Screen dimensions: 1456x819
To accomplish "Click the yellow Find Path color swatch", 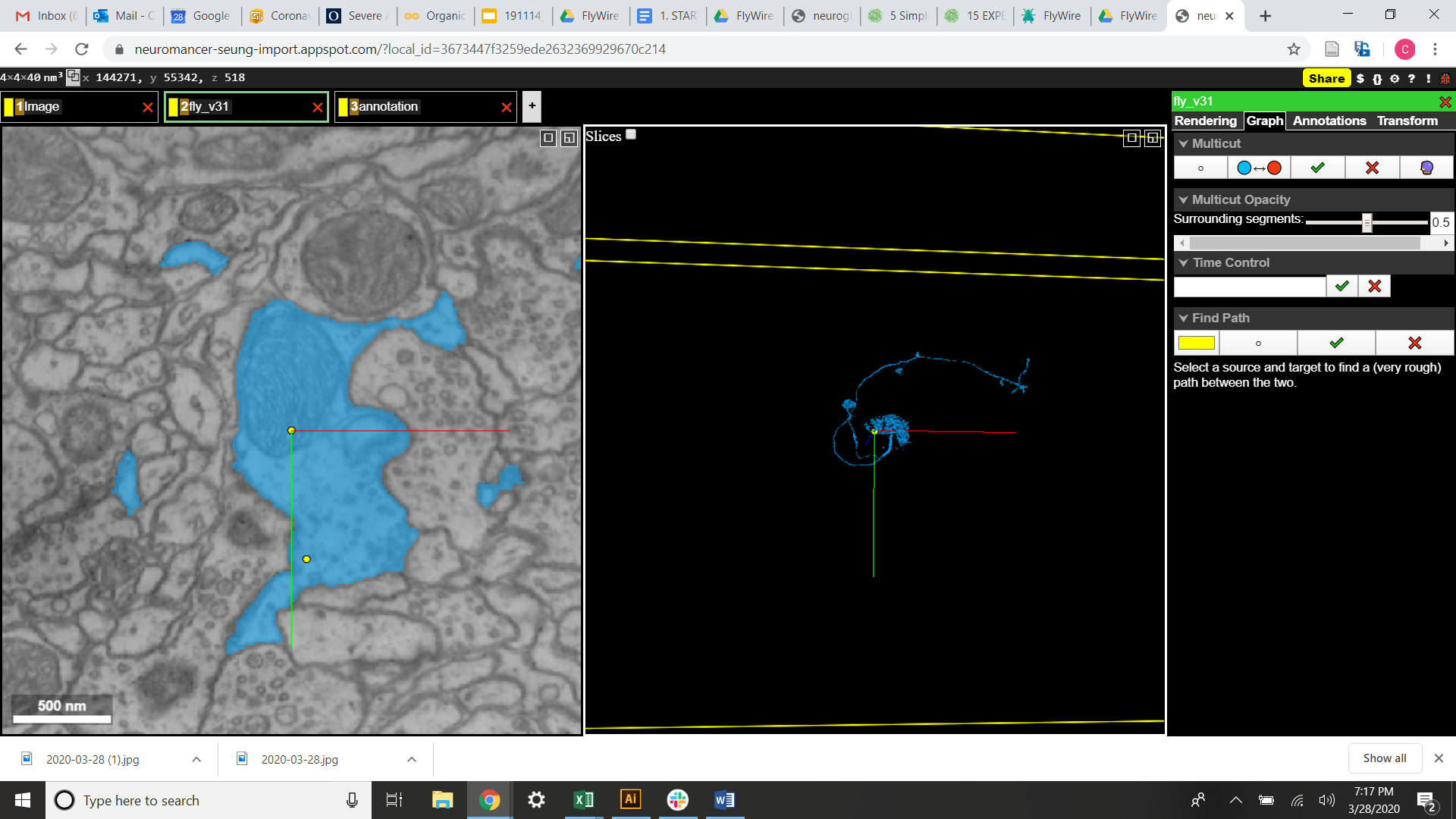I will point(1196,343).
